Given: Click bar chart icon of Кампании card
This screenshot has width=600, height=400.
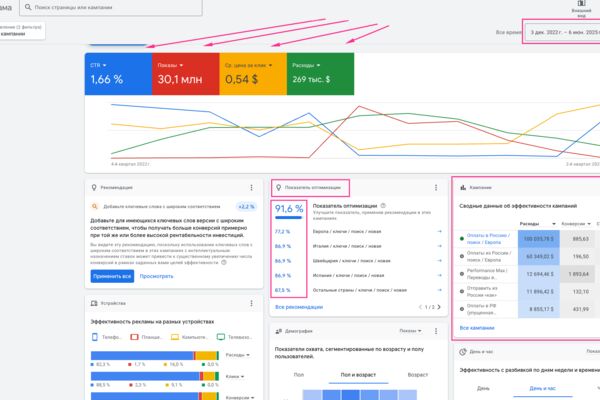Looking at the screenshot, I should [463, 188].
